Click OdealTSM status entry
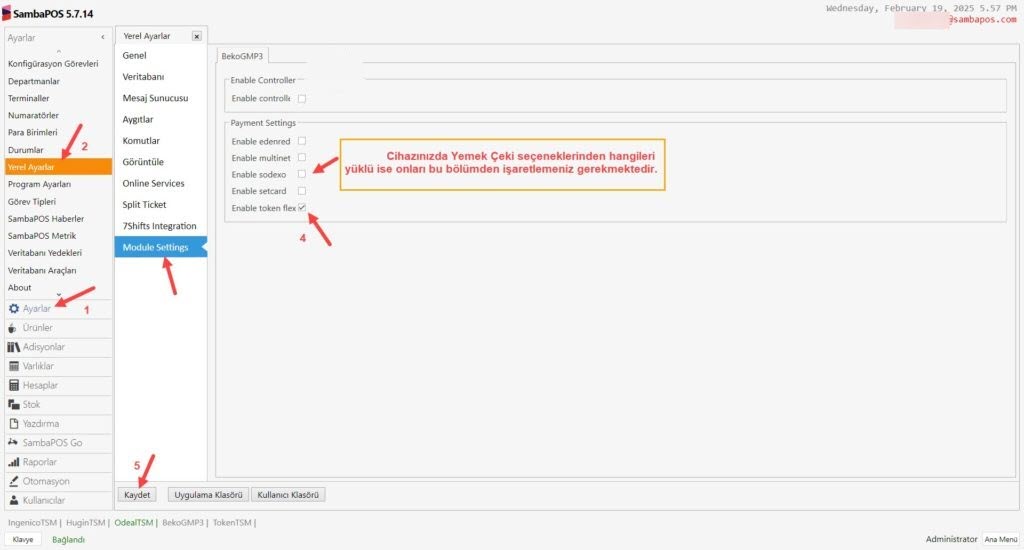This screenshot has width=1024, height=550. tap(133, 523)
